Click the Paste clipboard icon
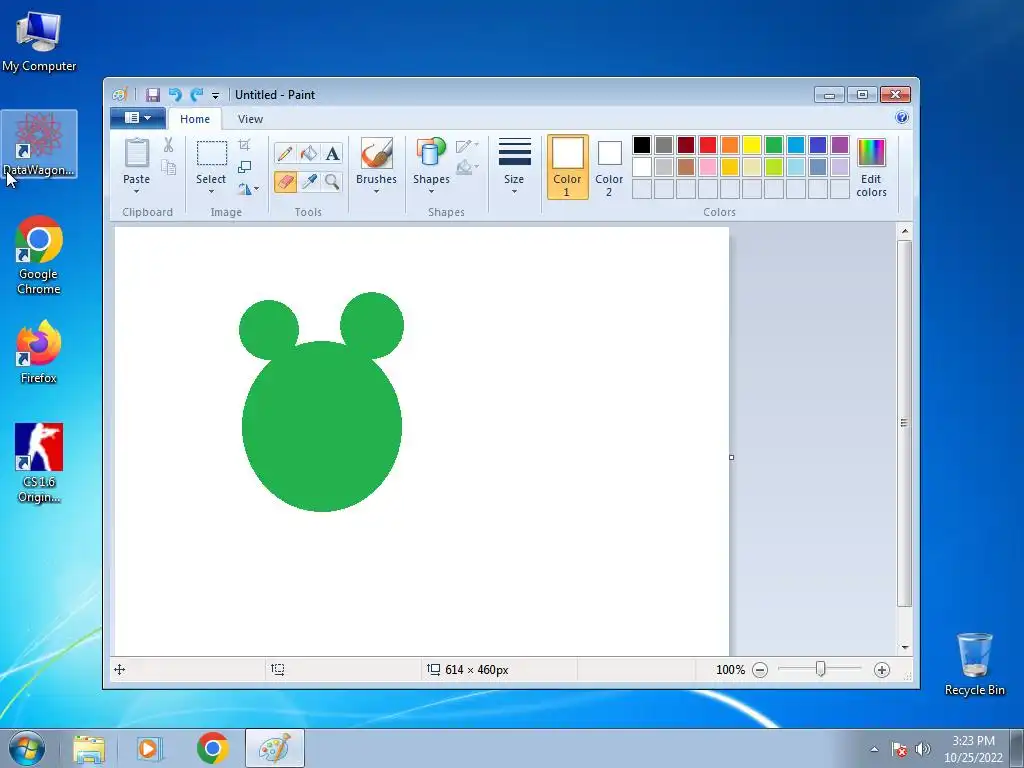 coord(136,153)
